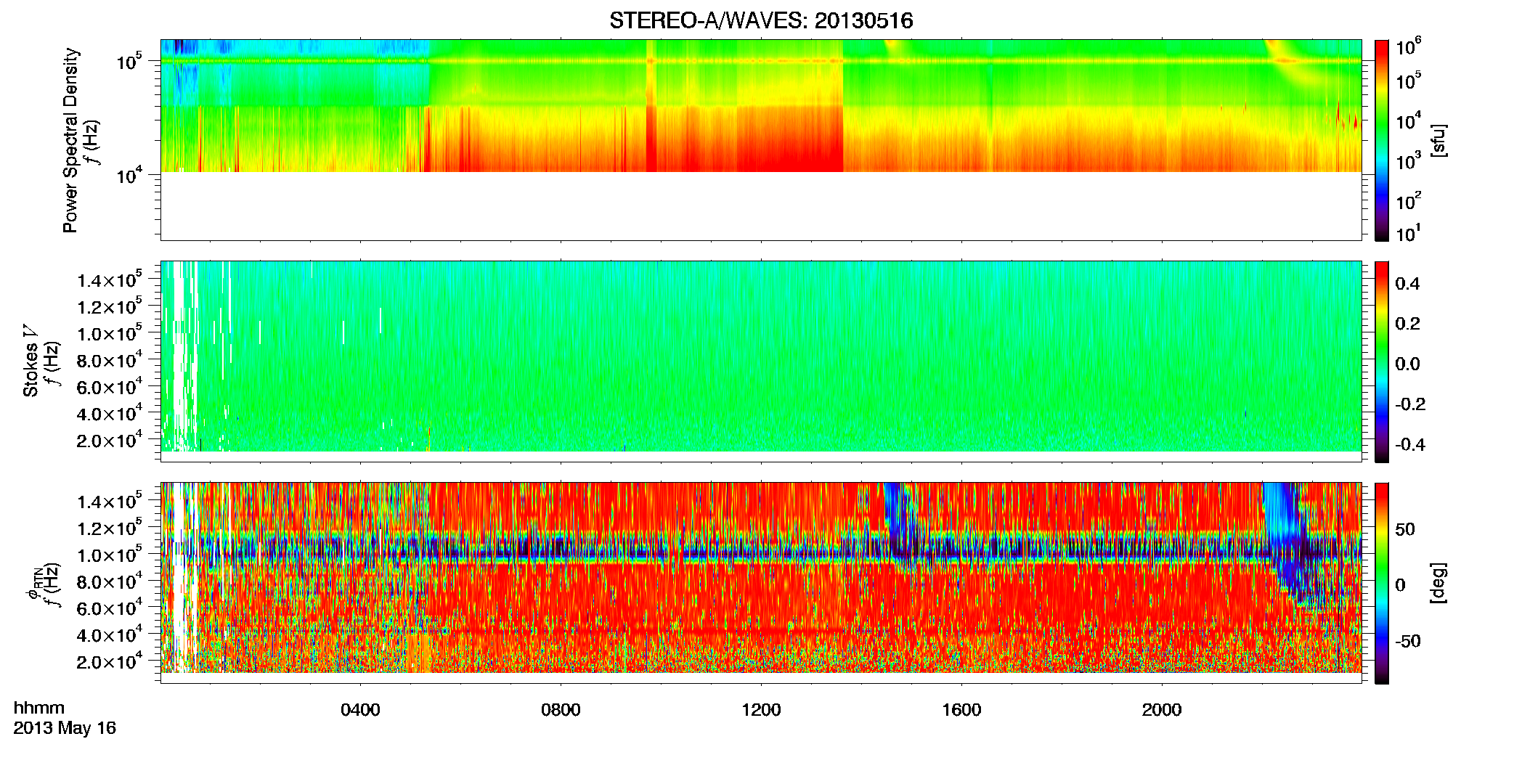
Task: Click the 10^5 frequency tick of the top panel
Action: coord(129,61)
